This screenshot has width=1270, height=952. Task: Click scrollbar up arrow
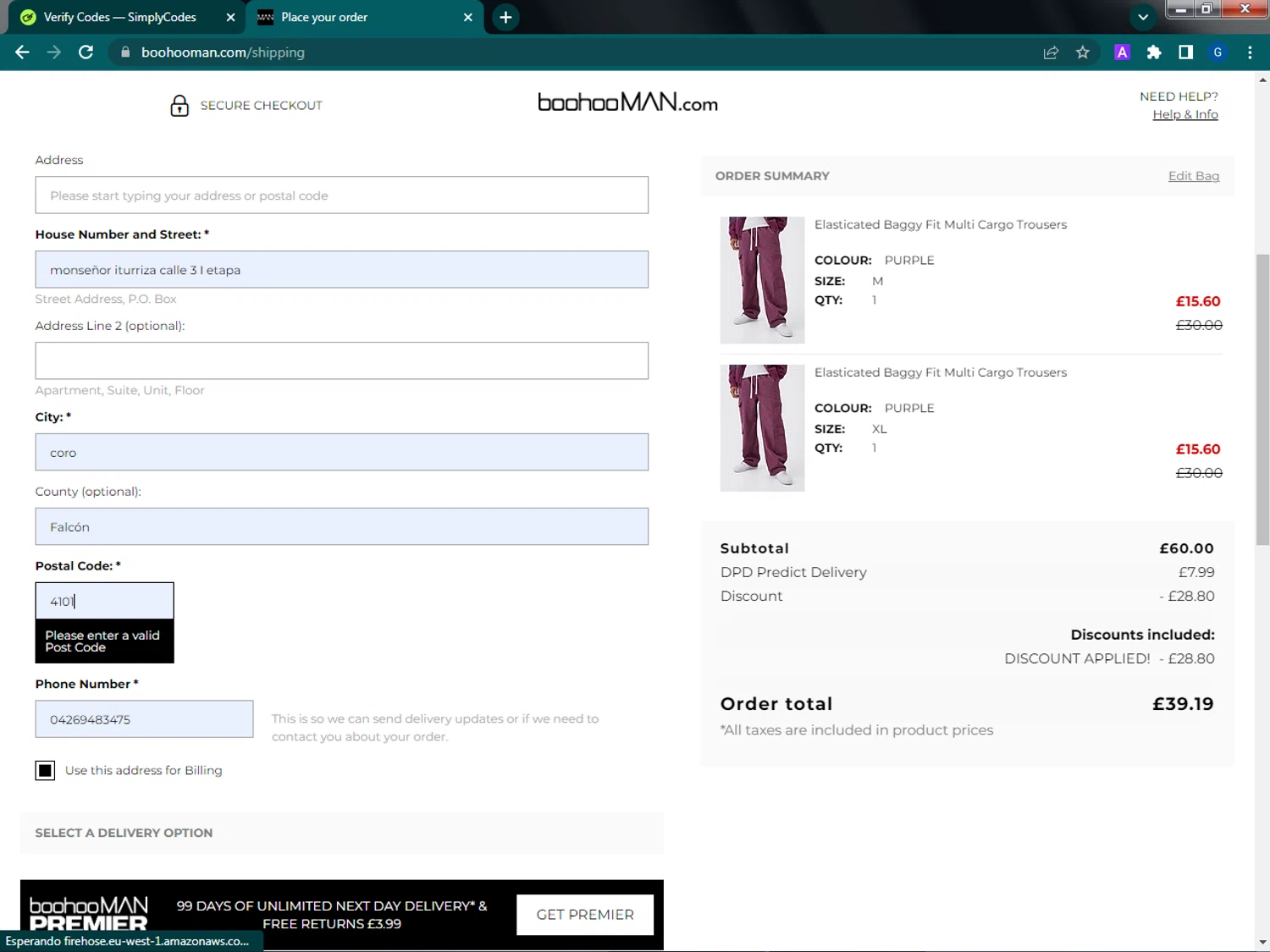(x=1262, y=80)
